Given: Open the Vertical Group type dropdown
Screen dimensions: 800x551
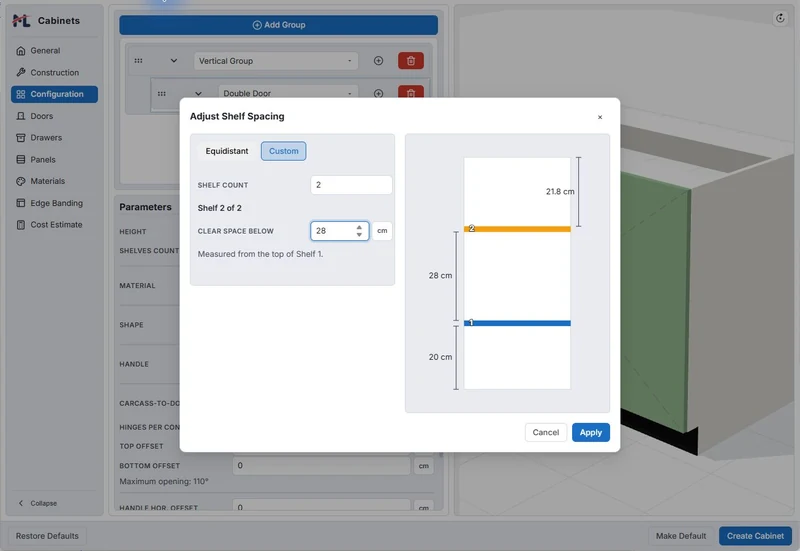Looking at the screenshot, I should coord(276,61).
